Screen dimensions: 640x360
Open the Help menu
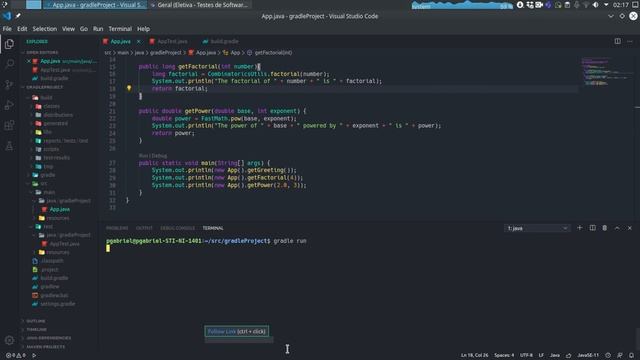pos(143,29)
